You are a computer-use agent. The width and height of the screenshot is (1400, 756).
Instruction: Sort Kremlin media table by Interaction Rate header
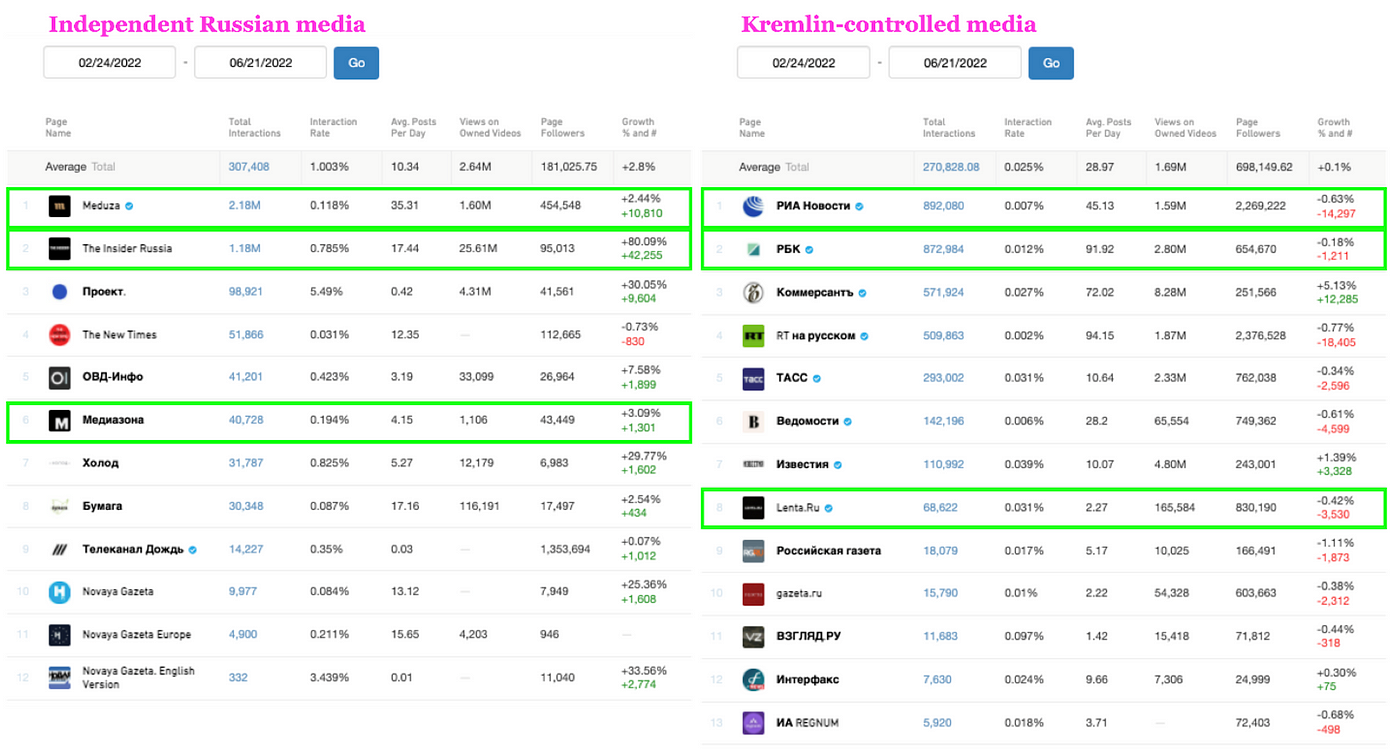pos(1028,128)
